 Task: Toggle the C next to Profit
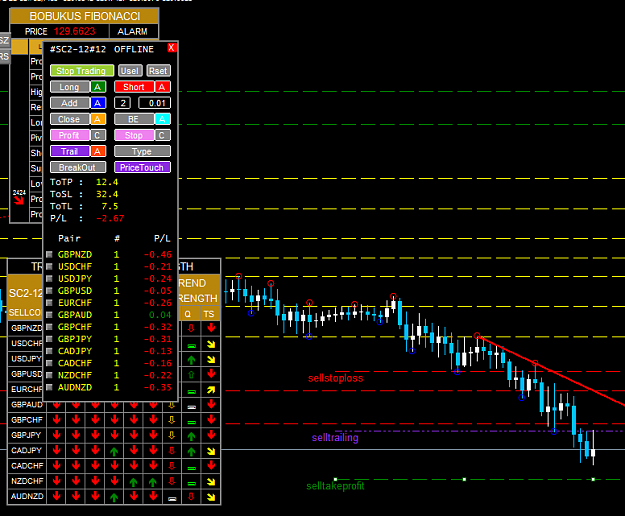point(98,135)
